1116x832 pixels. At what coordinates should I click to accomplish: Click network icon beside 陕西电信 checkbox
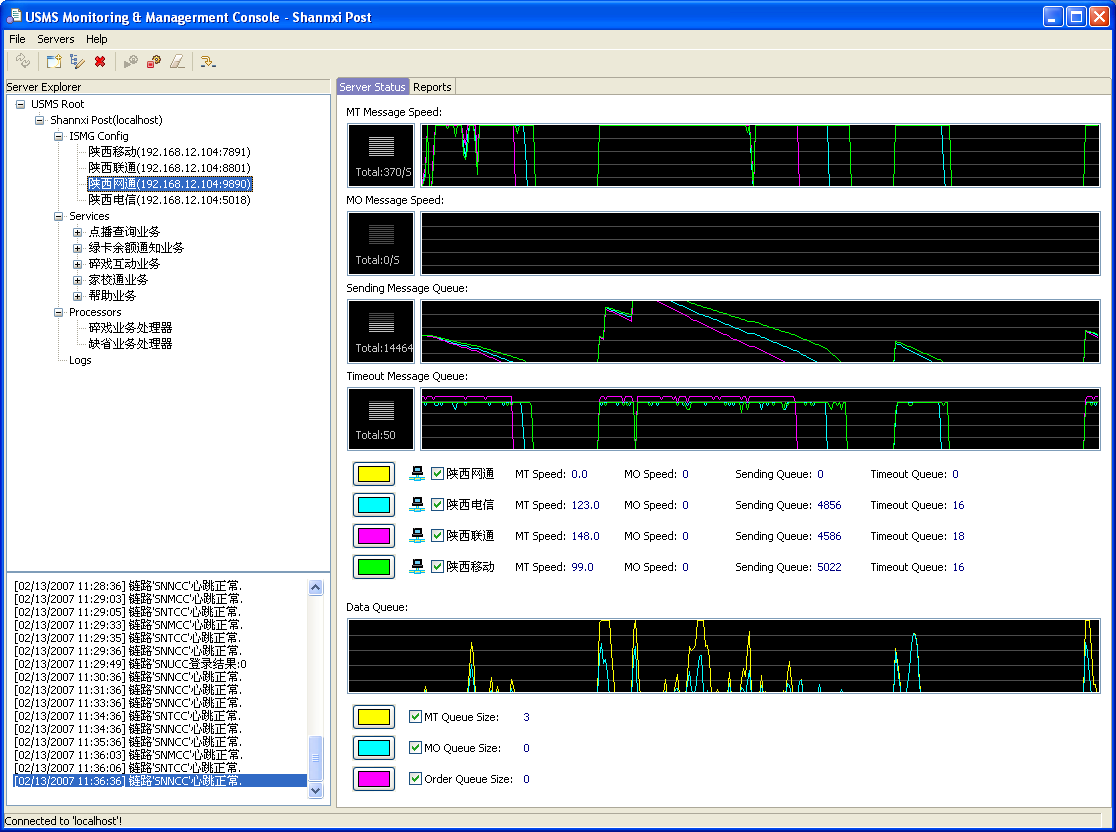(x=417, y=505)
